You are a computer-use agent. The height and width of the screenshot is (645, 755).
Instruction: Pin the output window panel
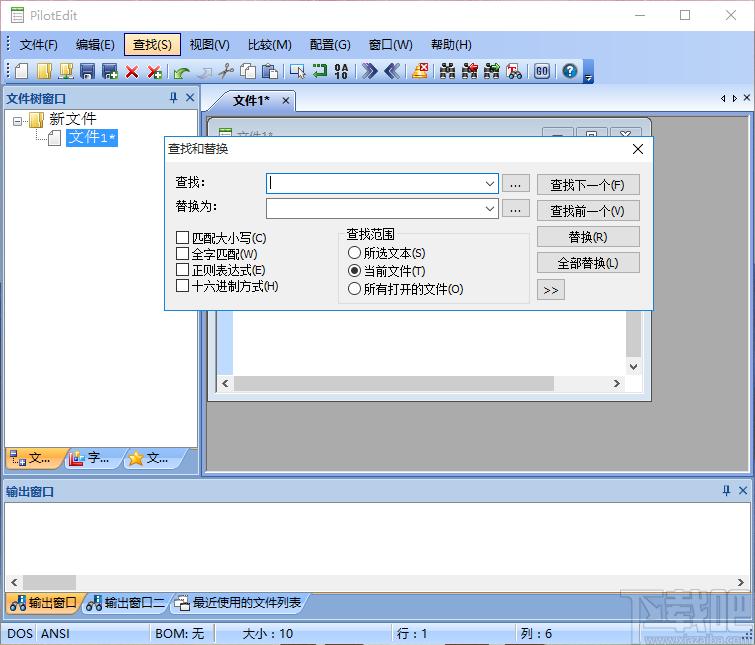(726, 490)
